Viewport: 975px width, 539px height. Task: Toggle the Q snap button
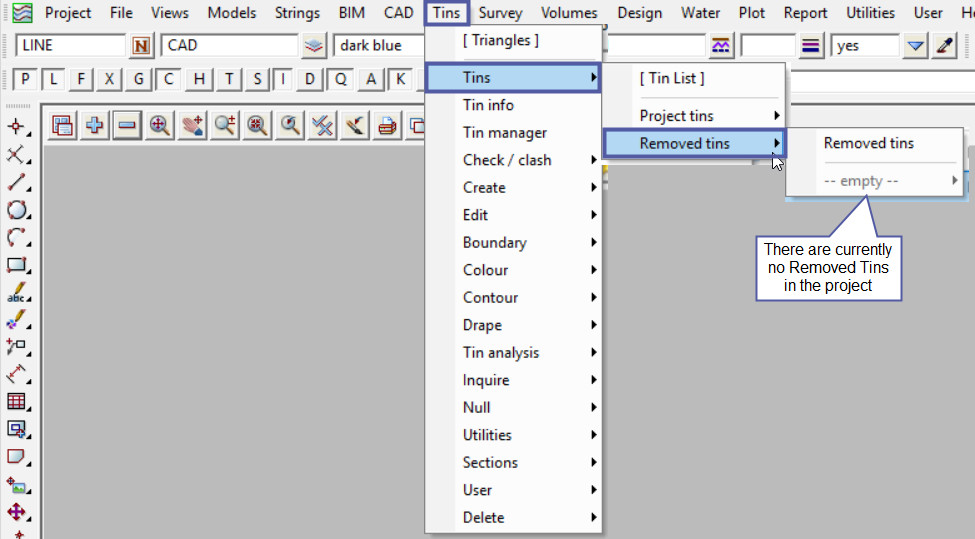point(341,80)
